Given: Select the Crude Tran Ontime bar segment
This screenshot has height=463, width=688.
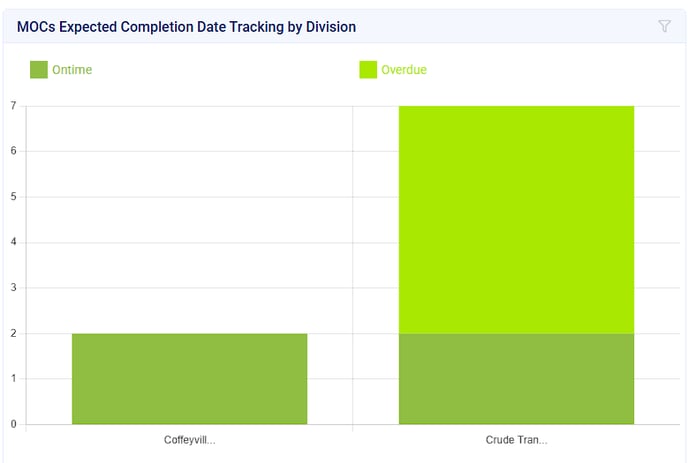Looking at the screenshot, I should tap(516, 378).
